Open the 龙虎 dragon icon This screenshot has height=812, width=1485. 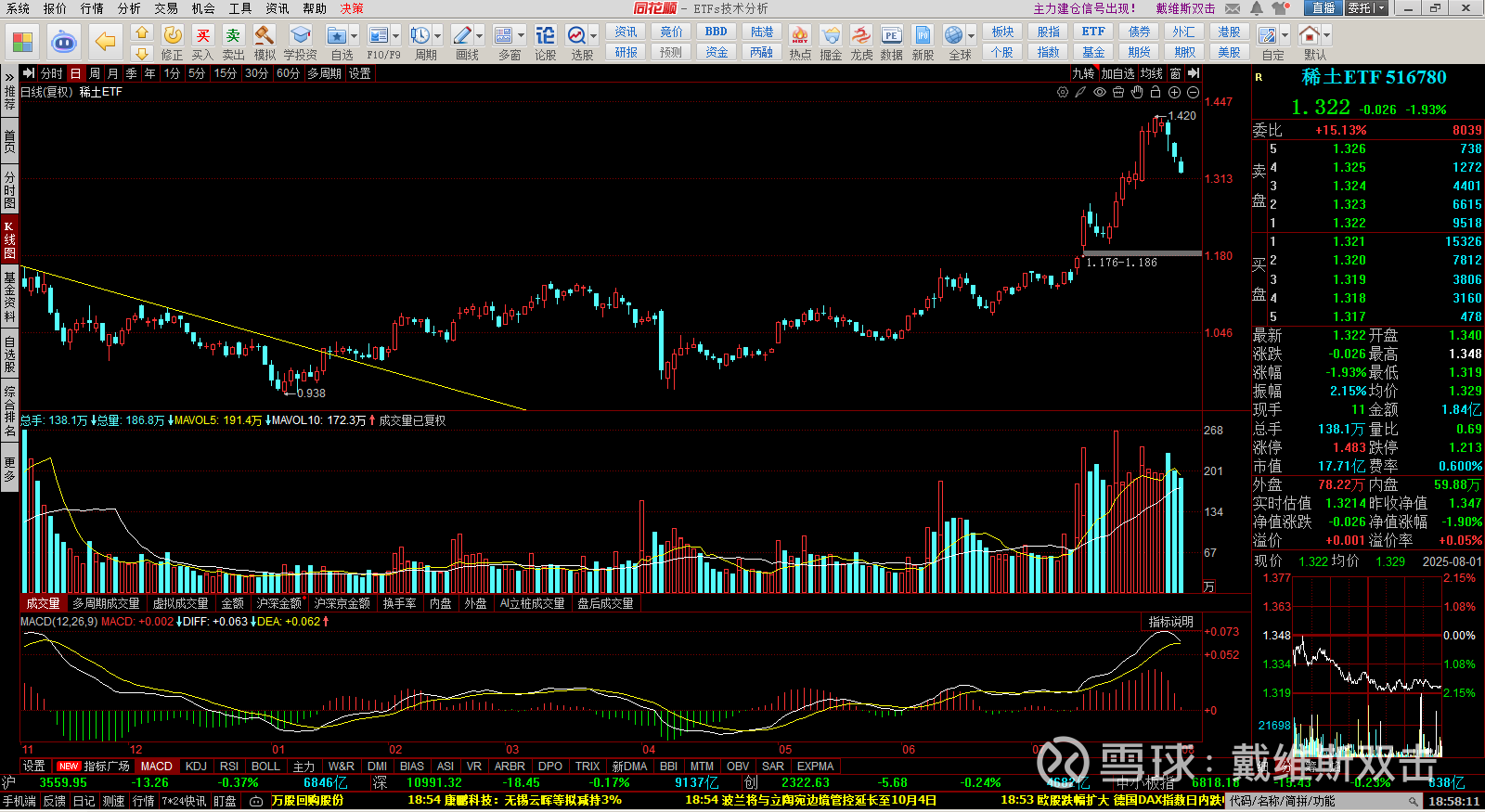861,35
